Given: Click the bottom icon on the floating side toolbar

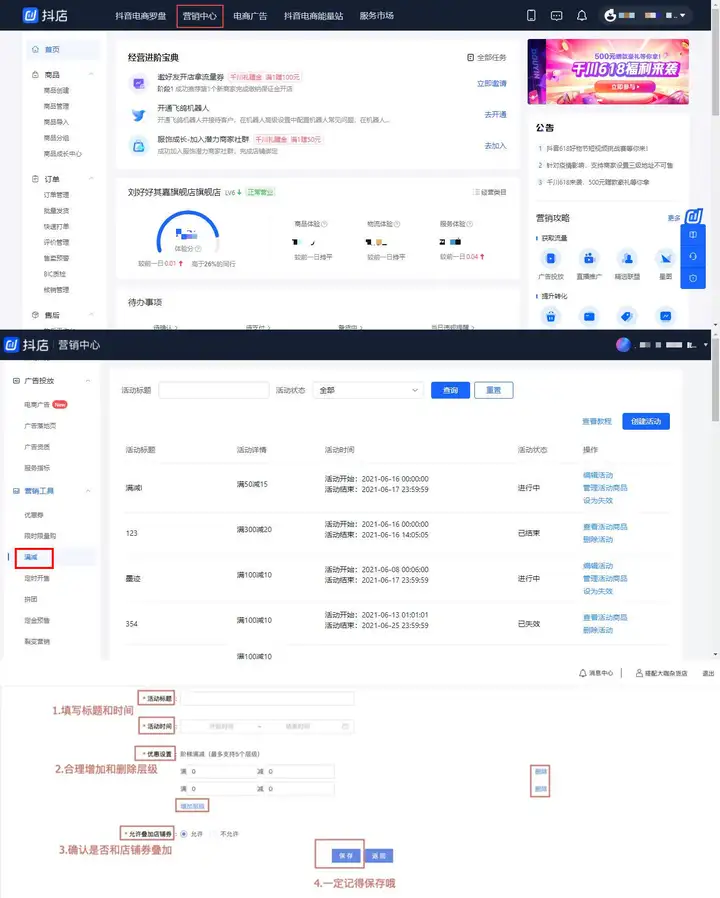Looking at the screenshot, I should 693,278.
